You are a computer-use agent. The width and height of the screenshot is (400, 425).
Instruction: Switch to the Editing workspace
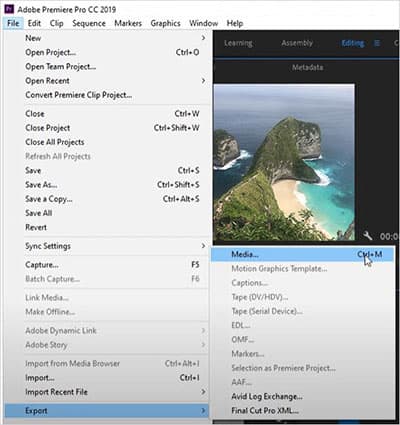[x=353, y=43]
